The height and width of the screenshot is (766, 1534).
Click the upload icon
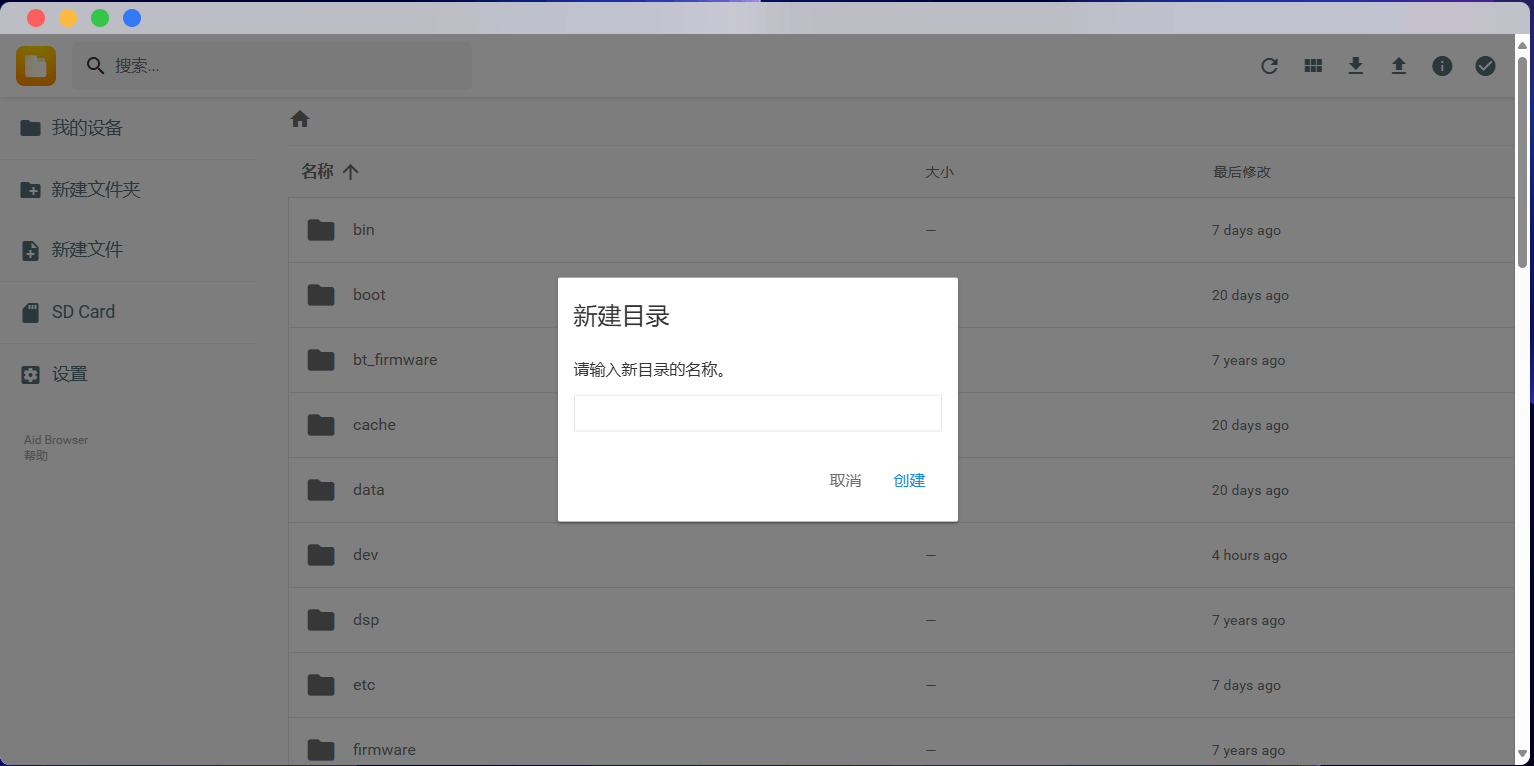[1398, 65]
